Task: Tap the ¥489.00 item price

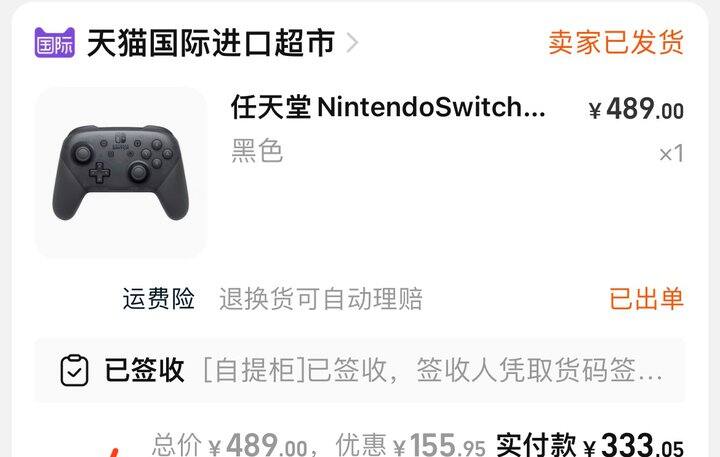Action: point(636,110)
